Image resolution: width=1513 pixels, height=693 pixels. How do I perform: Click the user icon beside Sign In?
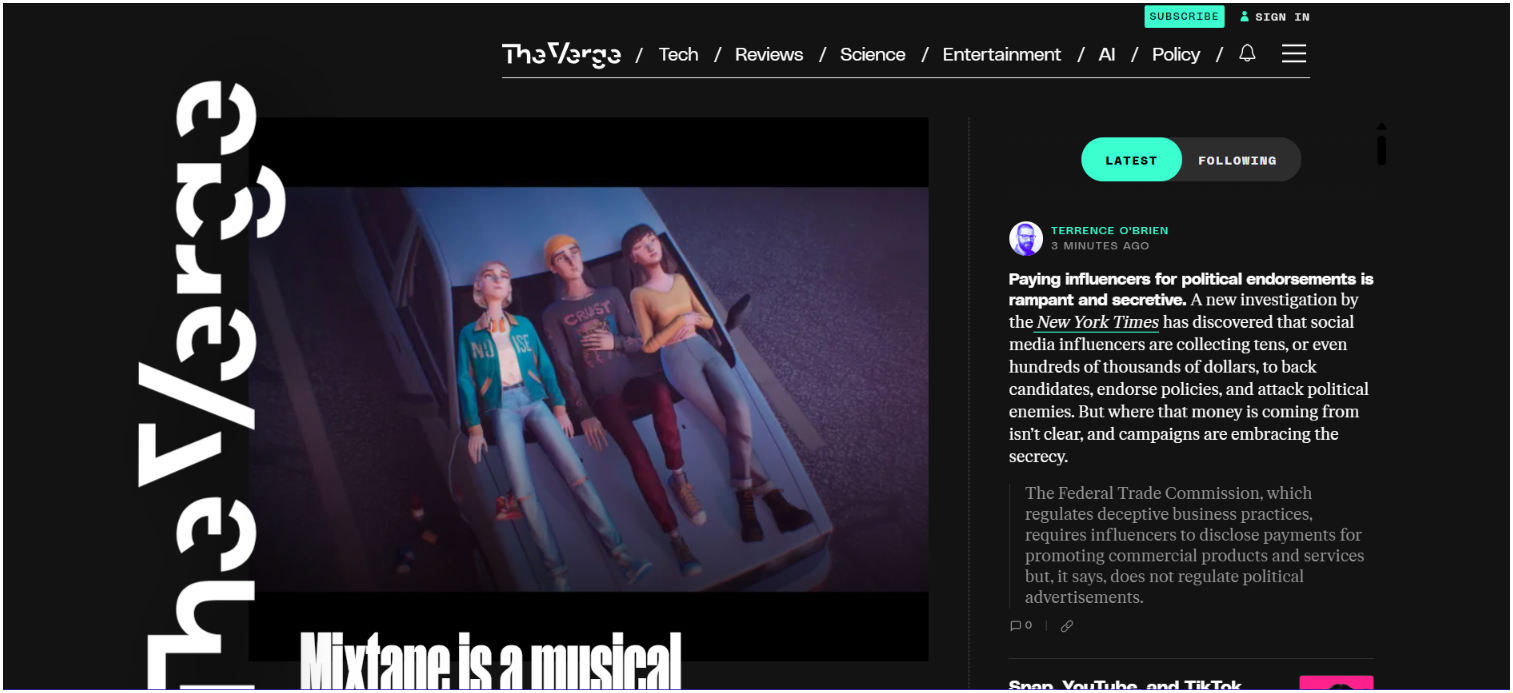[x=1245, y=17]
